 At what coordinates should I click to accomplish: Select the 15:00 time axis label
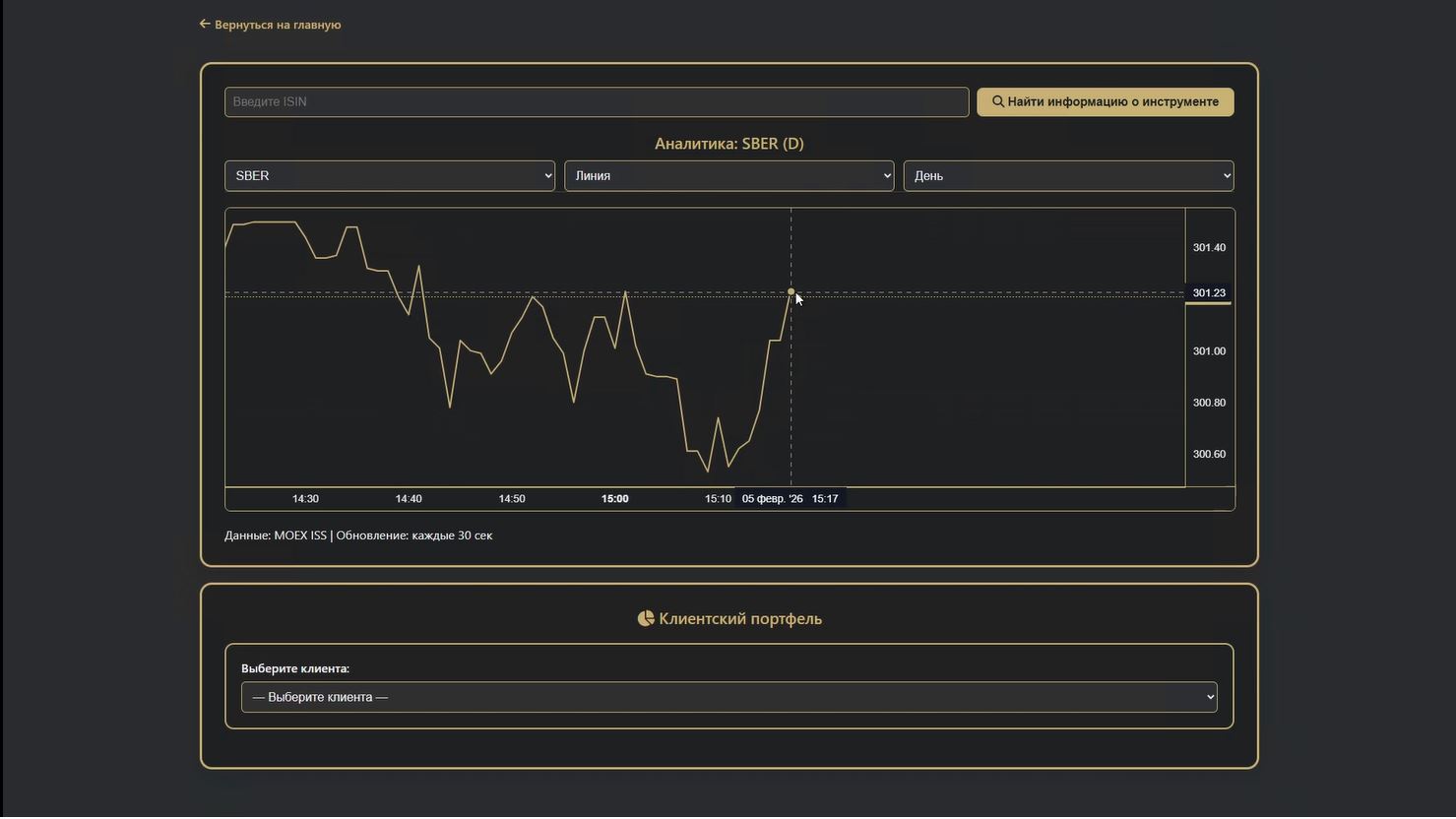click(x=614, y=499)
